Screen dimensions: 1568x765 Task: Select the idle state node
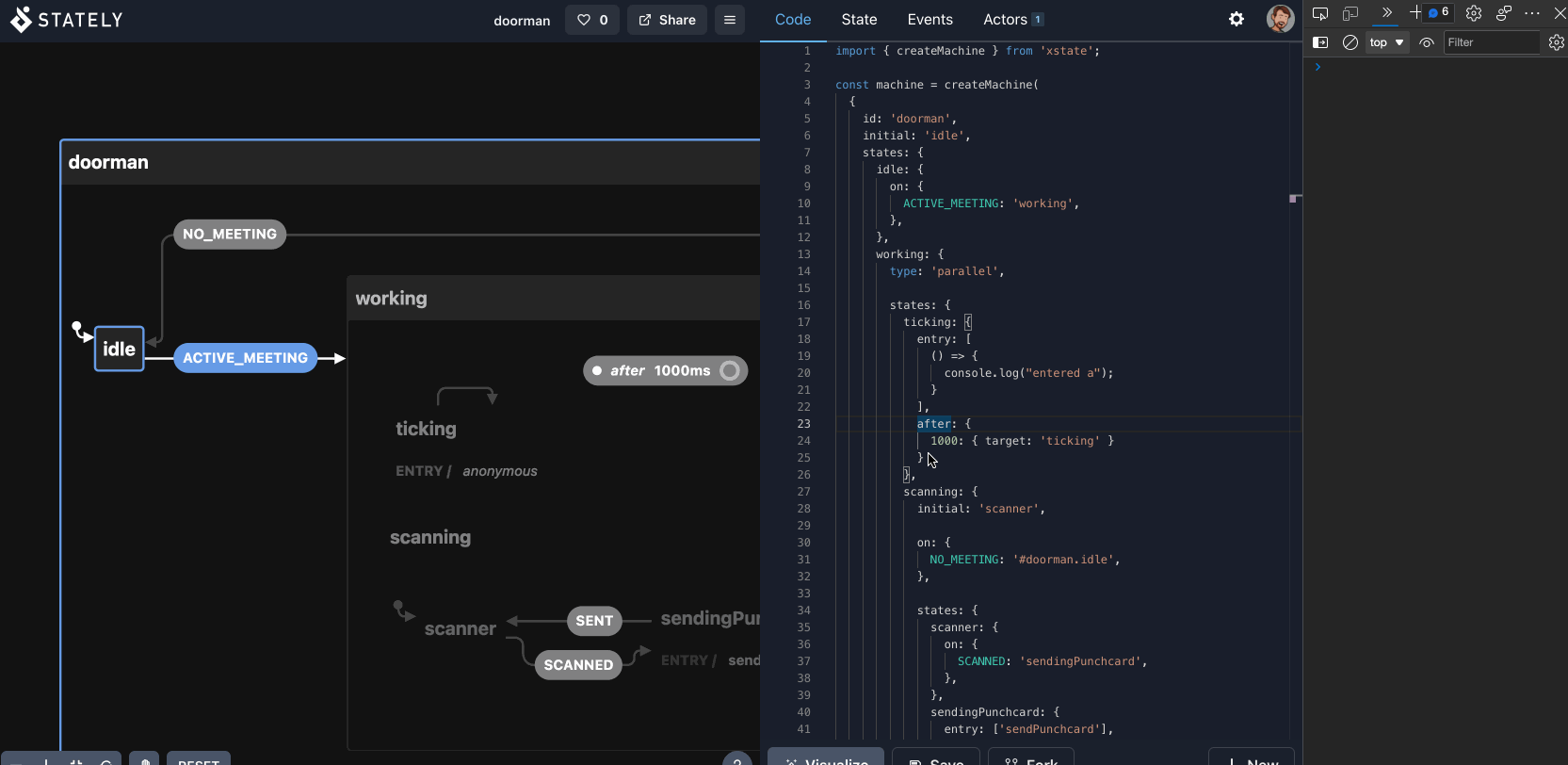119,349
